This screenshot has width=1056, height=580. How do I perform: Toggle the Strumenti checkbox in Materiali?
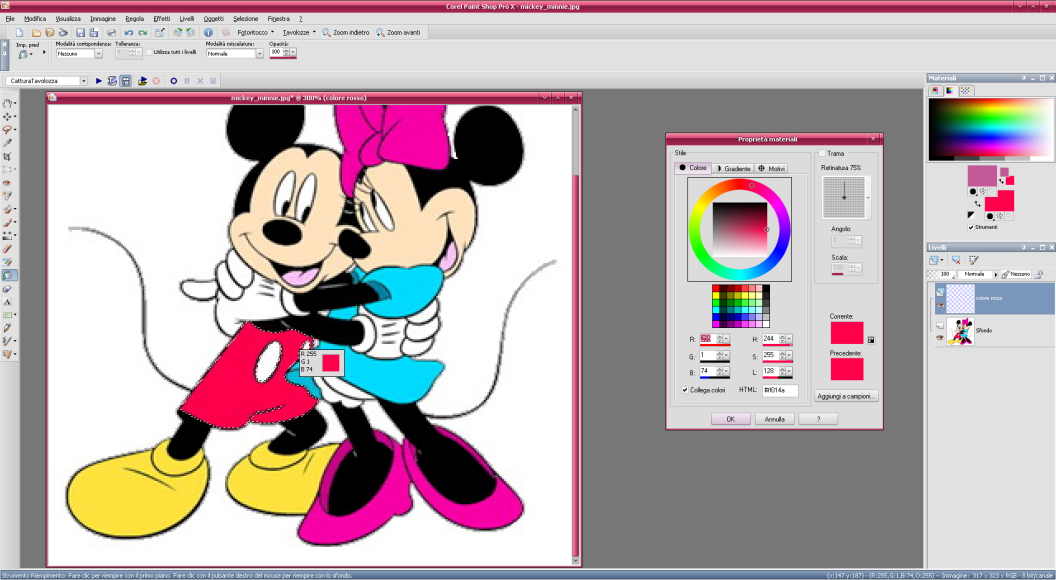970,227
